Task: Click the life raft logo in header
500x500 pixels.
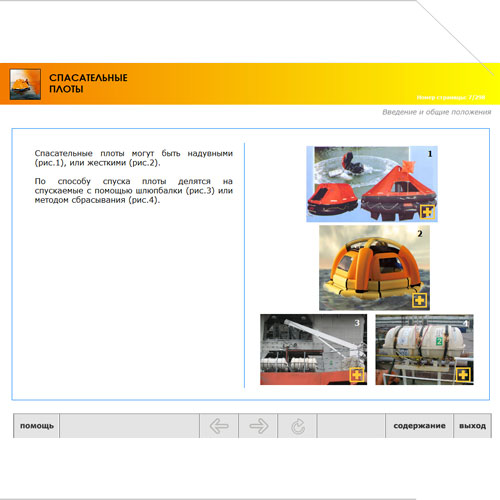Action: pyautogui.click(x=25, y=84)
